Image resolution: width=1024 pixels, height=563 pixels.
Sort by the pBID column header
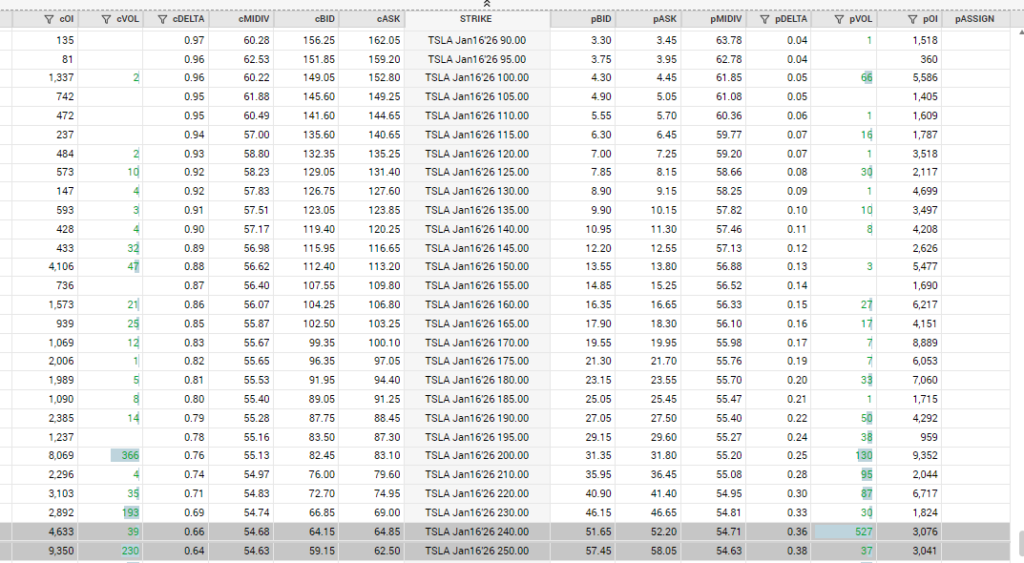pyautogui.click(x=601, y=20)
